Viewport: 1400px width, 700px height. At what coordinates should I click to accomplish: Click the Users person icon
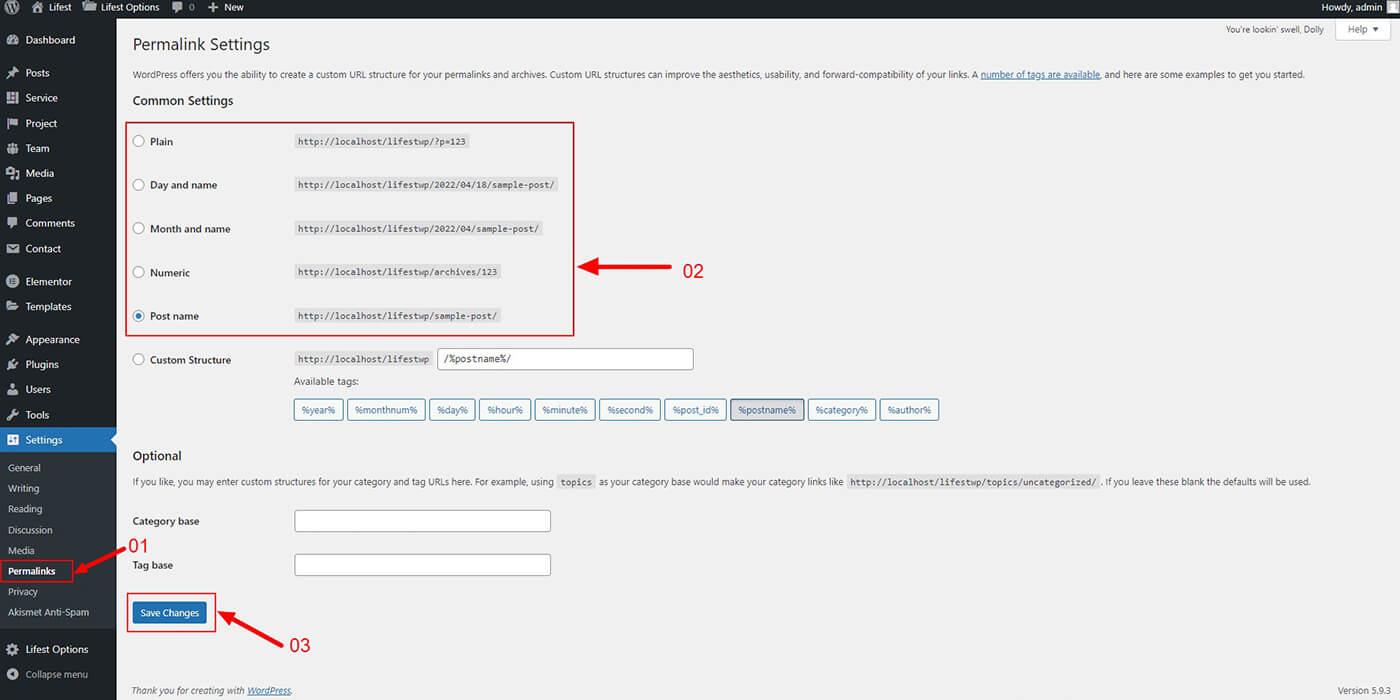coord(12,389)
